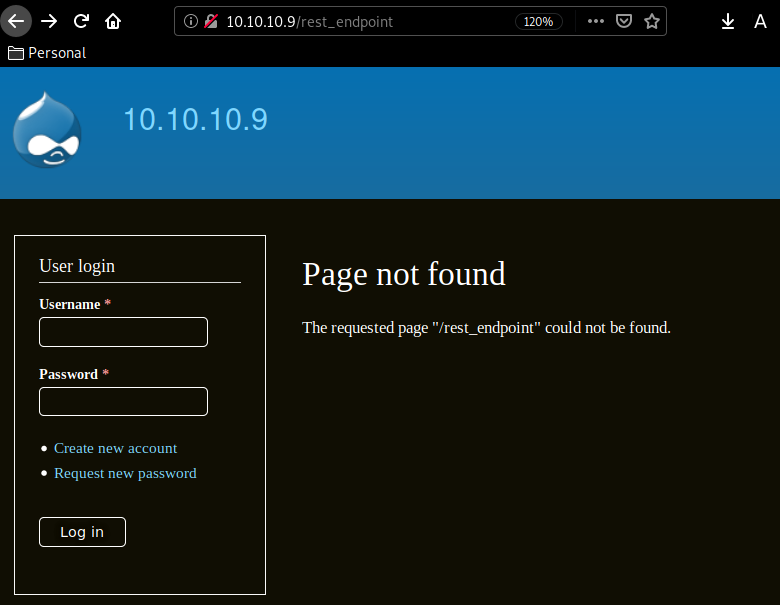Click into the Password field

[123, 402]
